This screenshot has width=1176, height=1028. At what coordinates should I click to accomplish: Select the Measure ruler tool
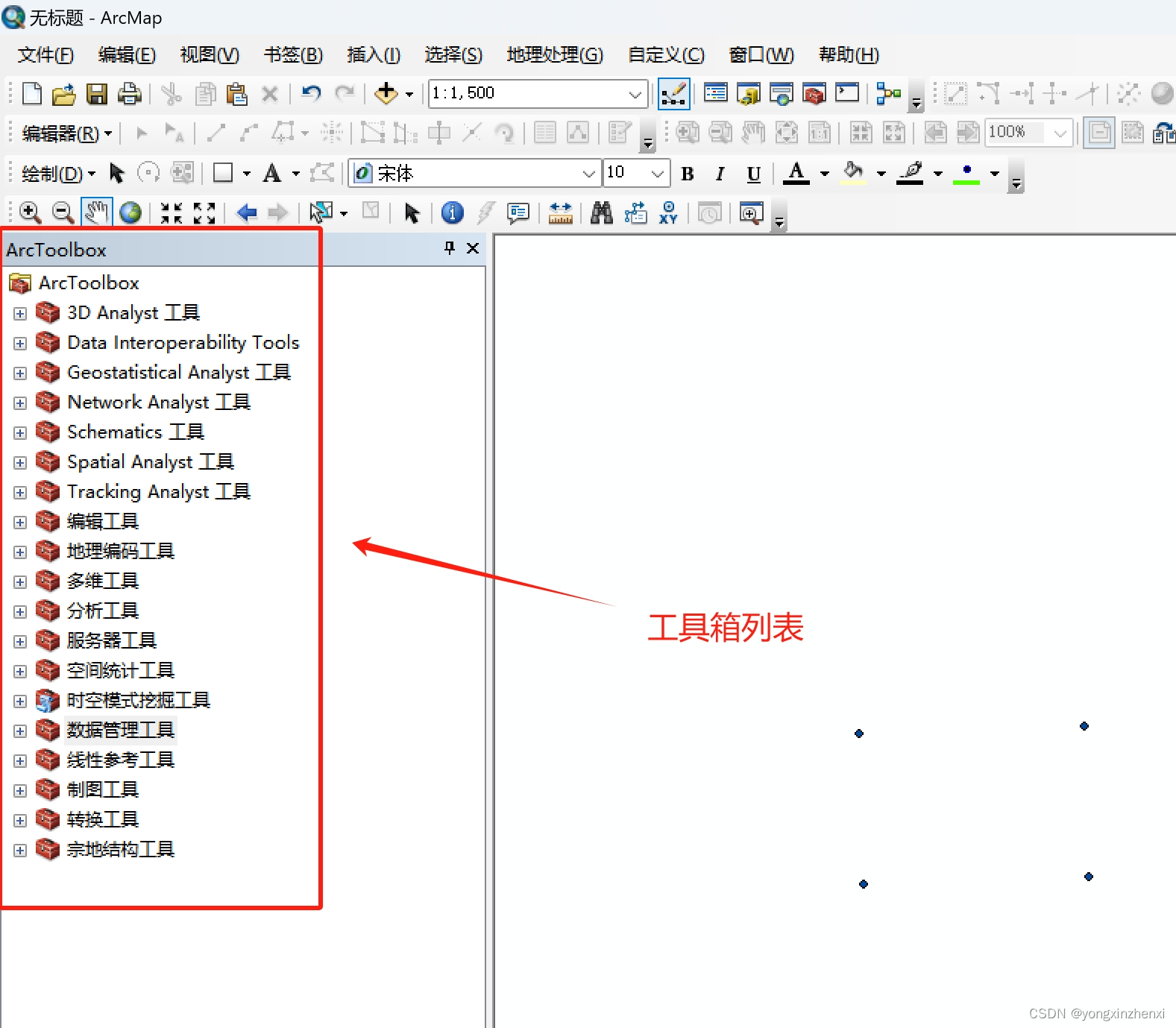point(560,213)
